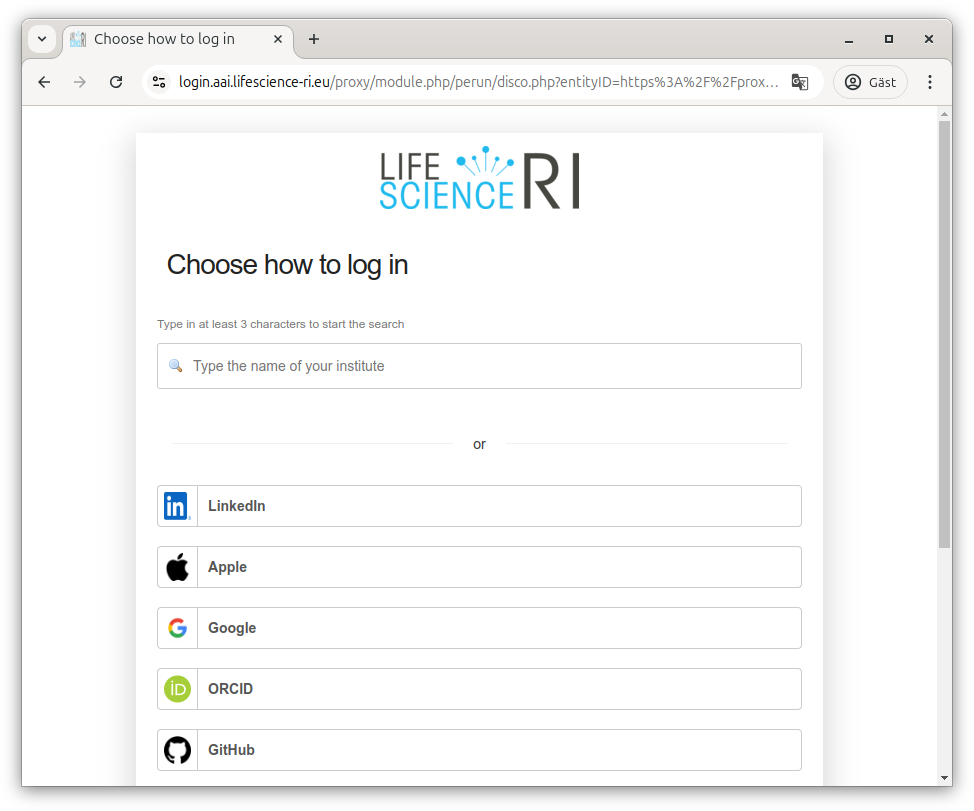Screen dimensions: 974x811
Task: Click the scrollbar up arrow
Action: (944, 114)
